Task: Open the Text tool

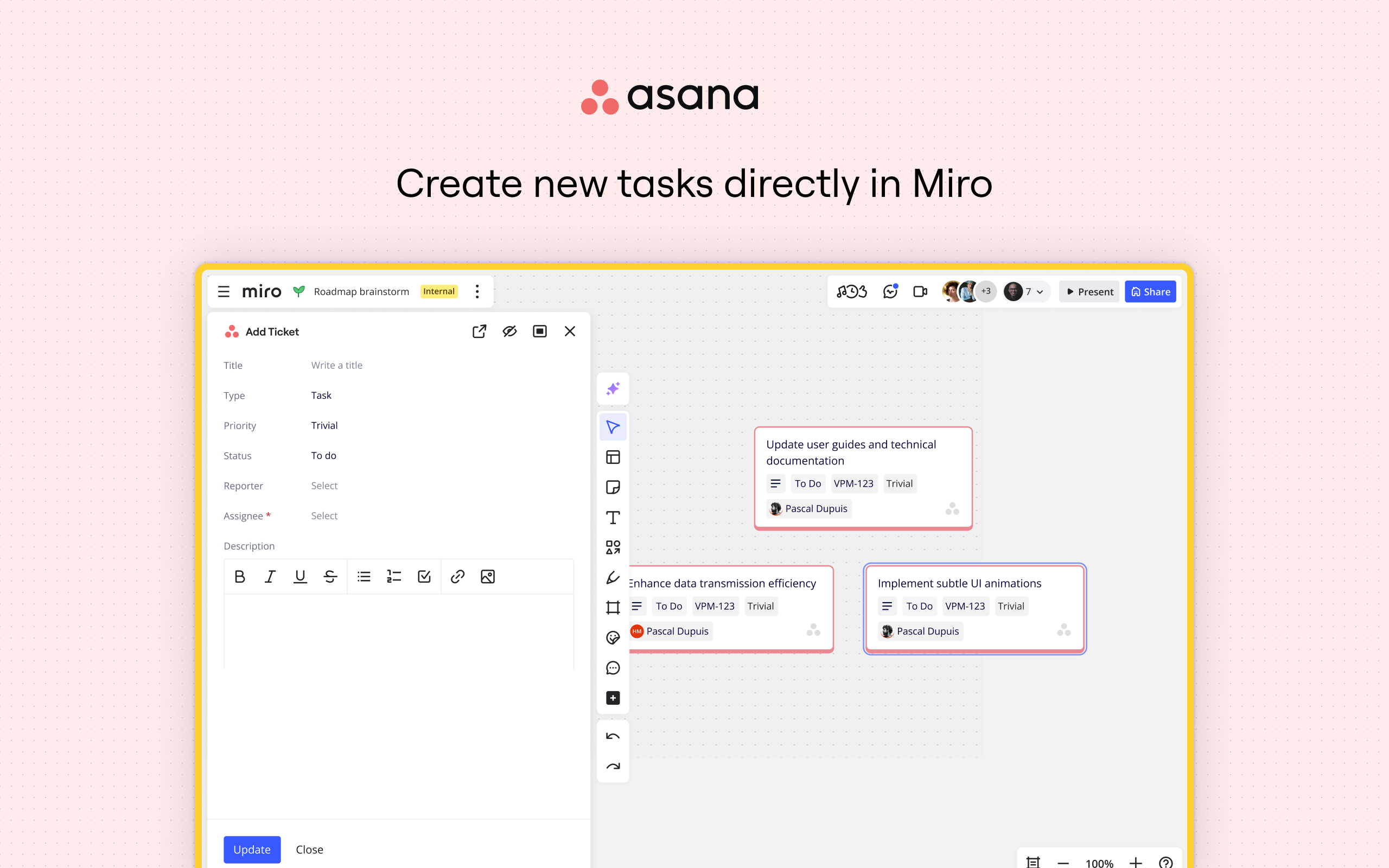Action: (613, 517)
